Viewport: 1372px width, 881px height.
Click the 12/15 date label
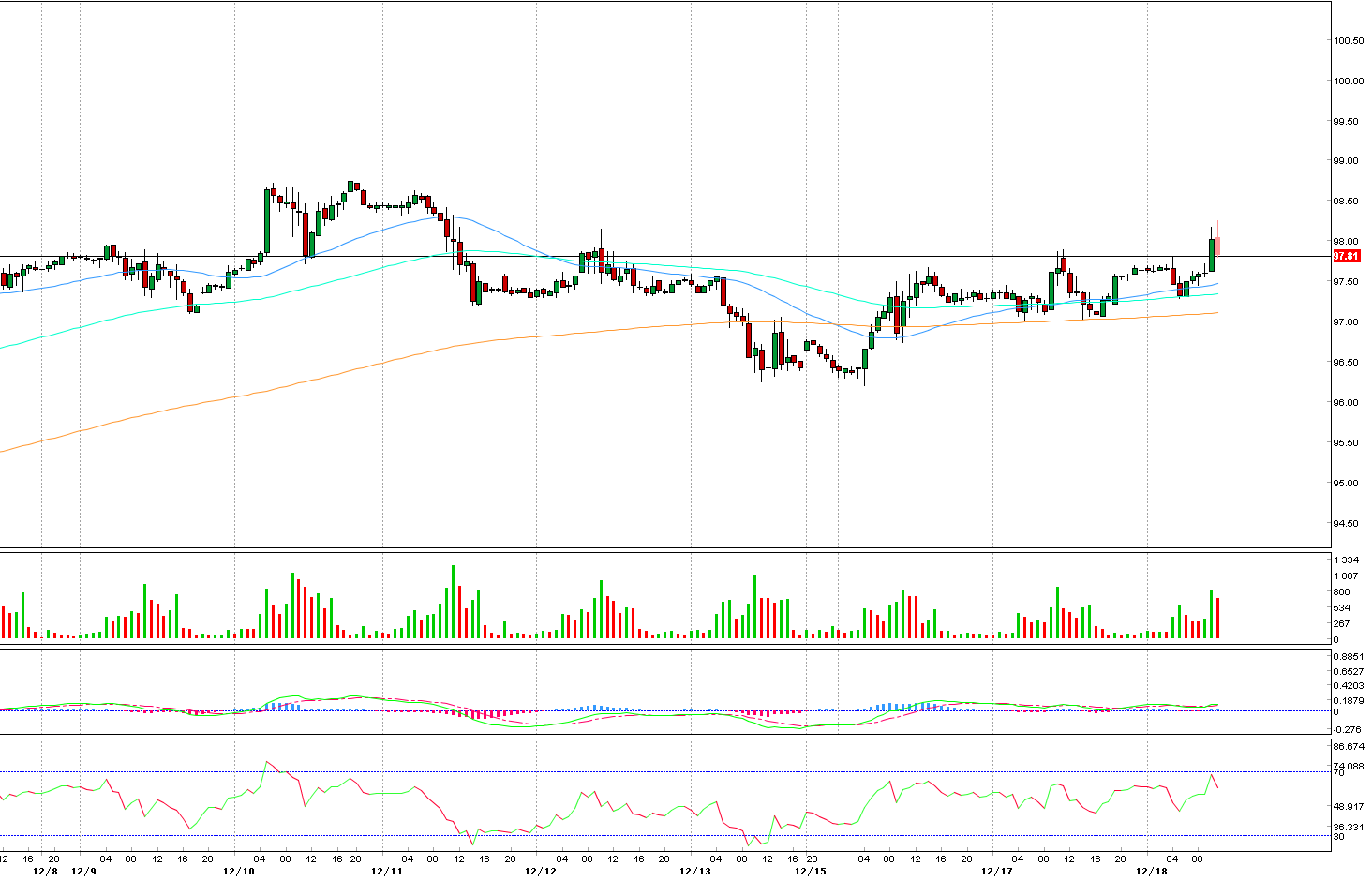(x=810, y=872)
